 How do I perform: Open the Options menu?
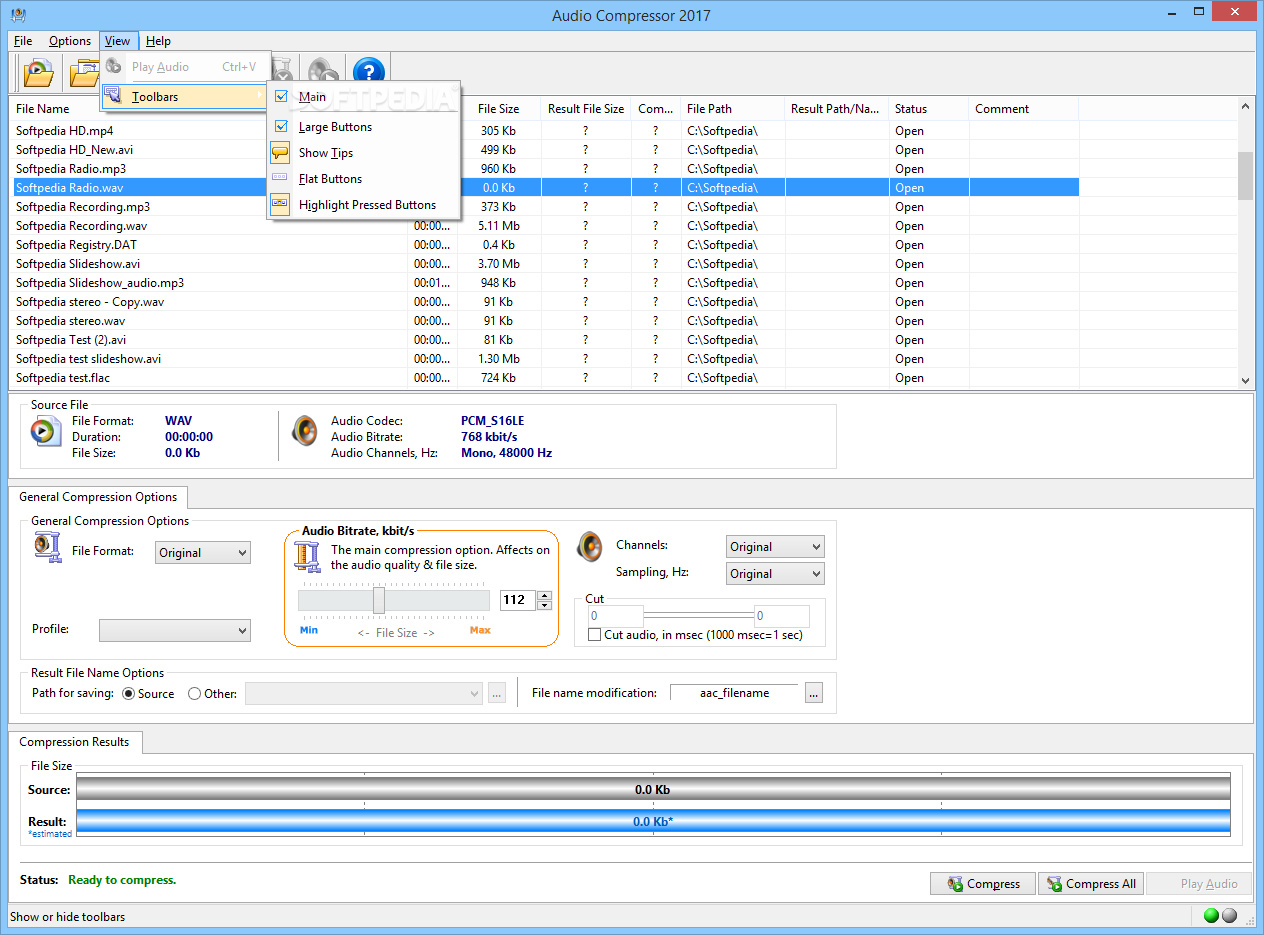point(70,41)
